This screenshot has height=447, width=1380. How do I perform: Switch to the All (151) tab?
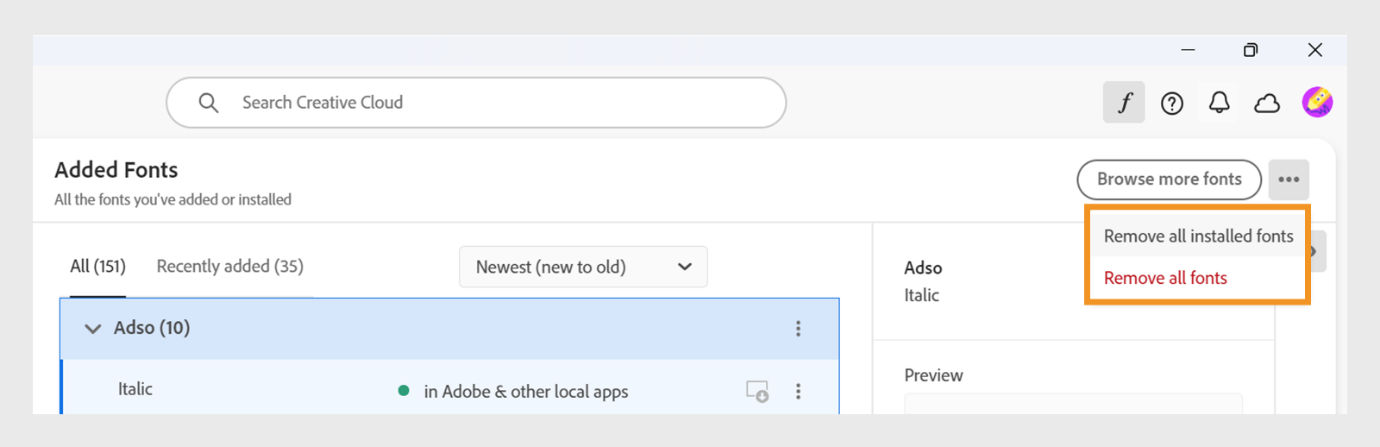pos(97,266)
